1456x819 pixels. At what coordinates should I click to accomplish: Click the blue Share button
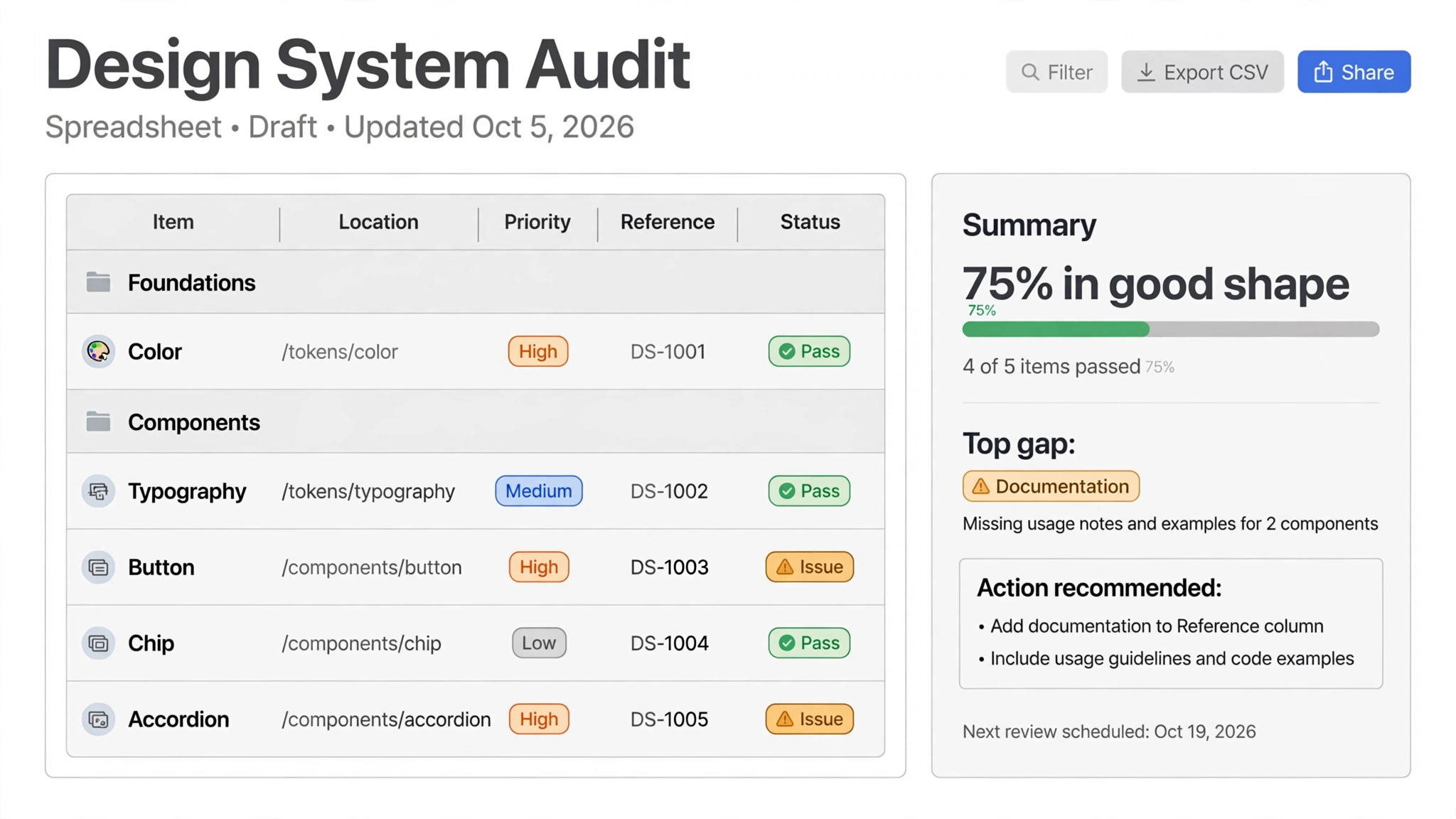pos(1354,72)
